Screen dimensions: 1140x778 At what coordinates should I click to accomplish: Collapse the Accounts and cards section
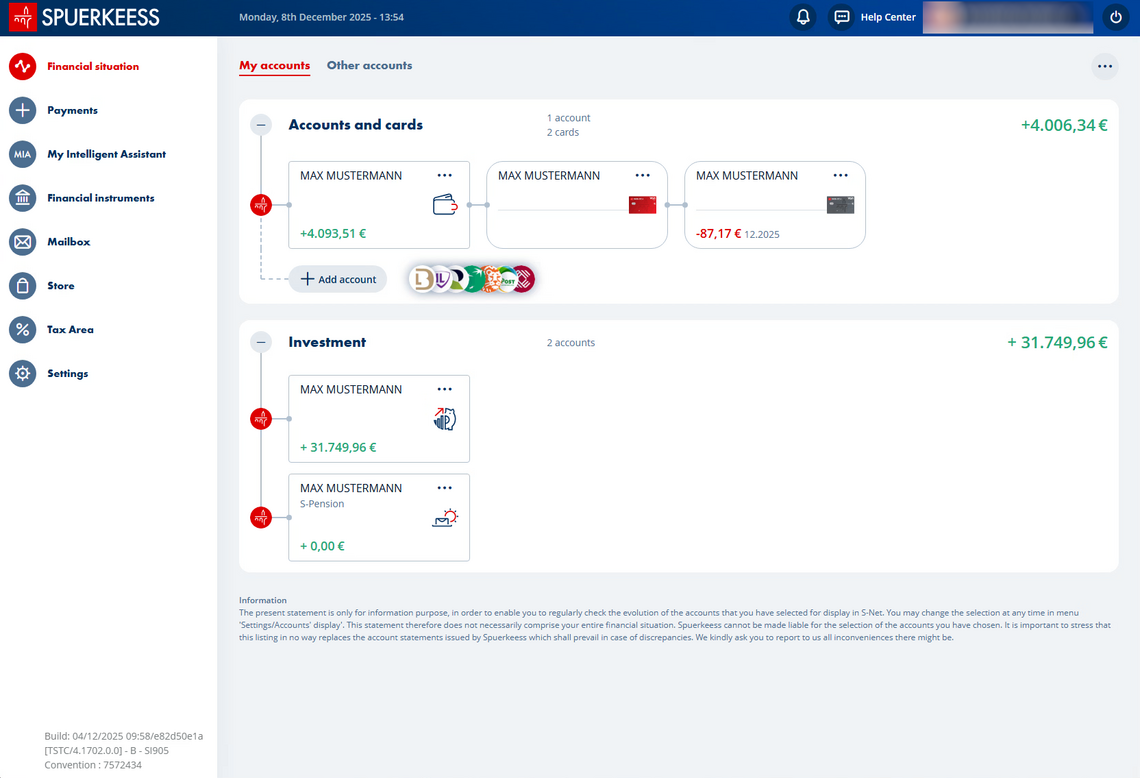(261, 125)
